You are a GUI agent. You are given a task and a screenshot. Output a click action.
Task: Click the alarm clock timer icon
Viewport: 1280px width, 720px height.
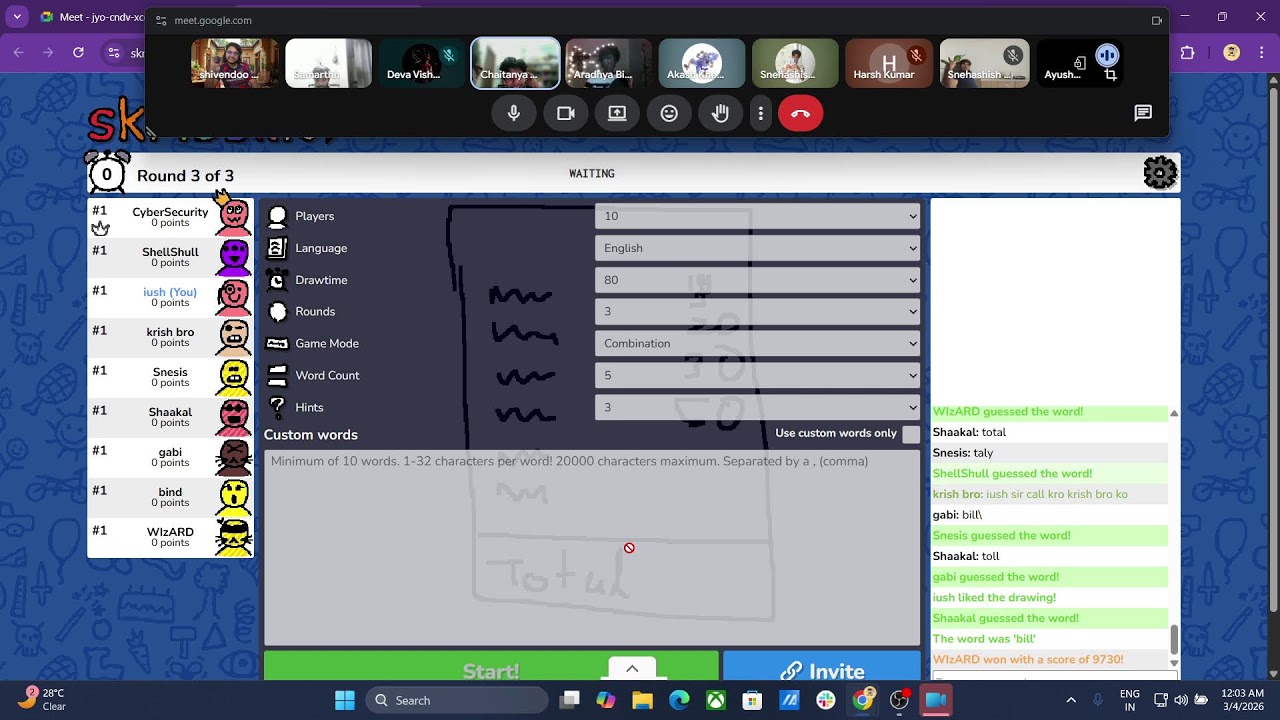(107, 173)
